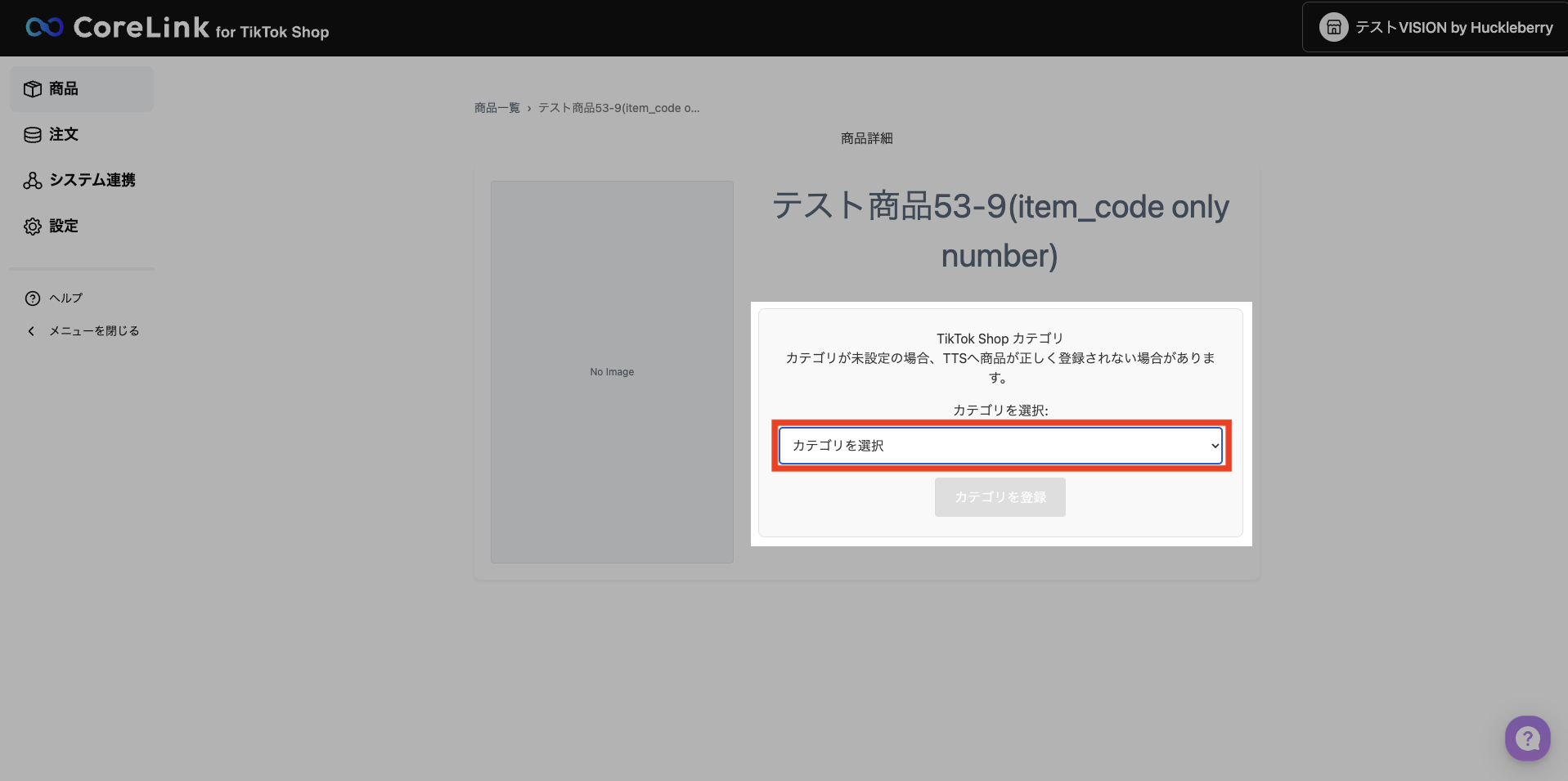Click the shop avatar icon in header

(1333, 28)
